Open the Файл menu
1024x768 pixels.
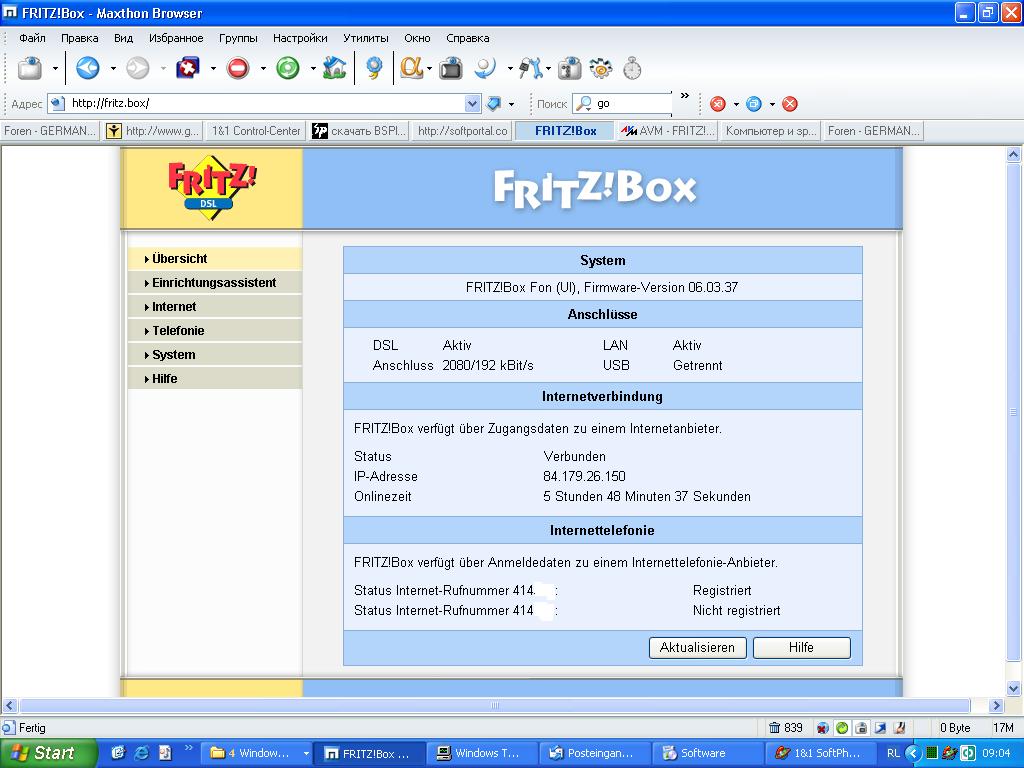click(32, 38)
